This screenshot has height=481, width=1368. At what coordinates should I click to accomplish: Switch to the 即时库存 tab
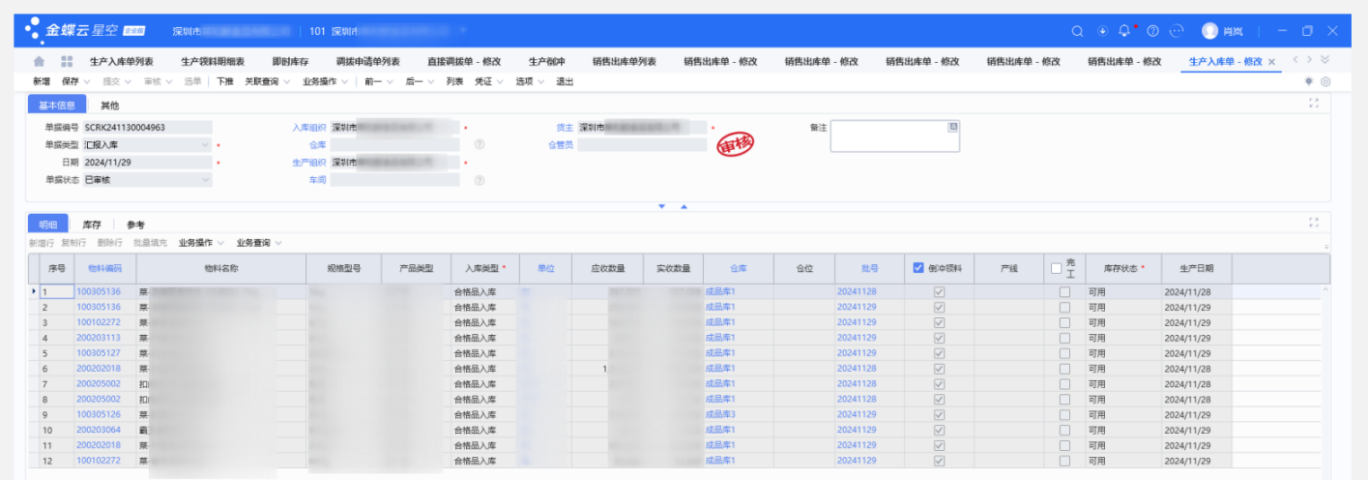pyautogui.click(x=290, y=62)
